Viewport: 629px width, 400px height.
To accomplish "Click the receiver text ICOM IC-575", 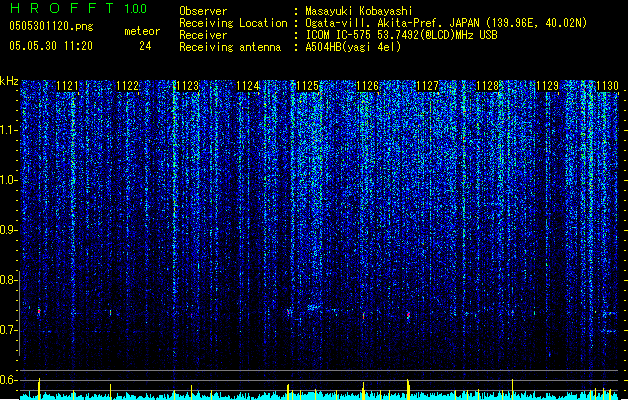I will (x=338, y=35).
